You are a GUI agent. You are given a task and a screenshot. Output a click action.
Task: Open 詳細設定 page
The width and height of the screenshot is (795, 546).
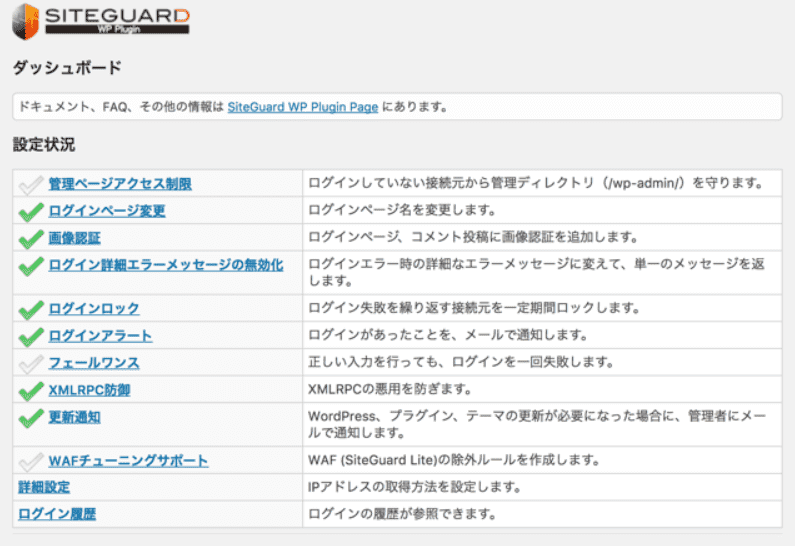coord(44,487)
